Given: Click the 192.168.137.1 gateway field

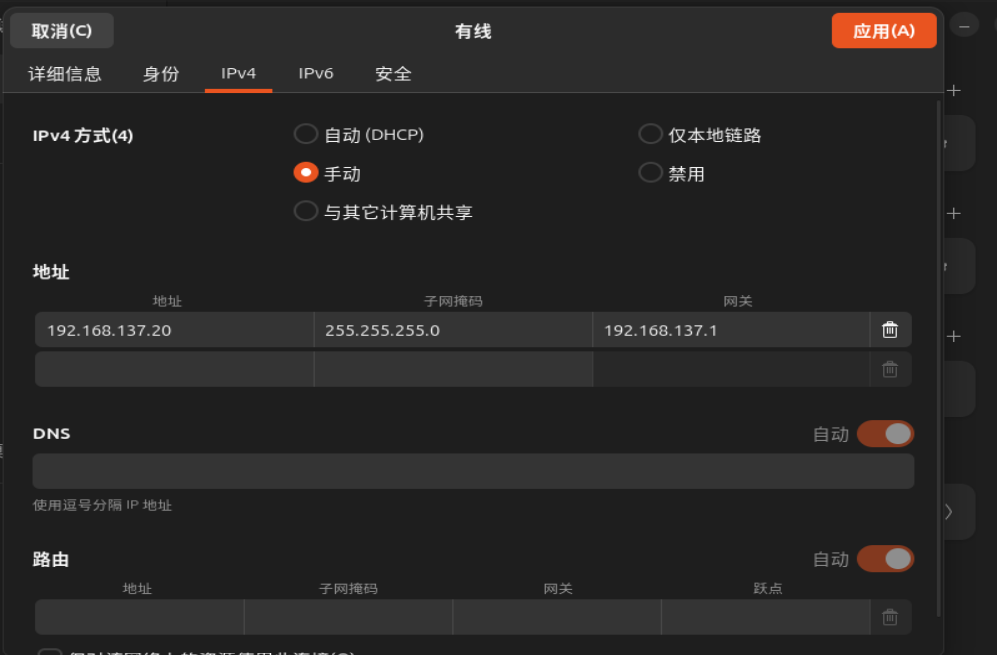Looking at the screenshot, I should (731, 329).
